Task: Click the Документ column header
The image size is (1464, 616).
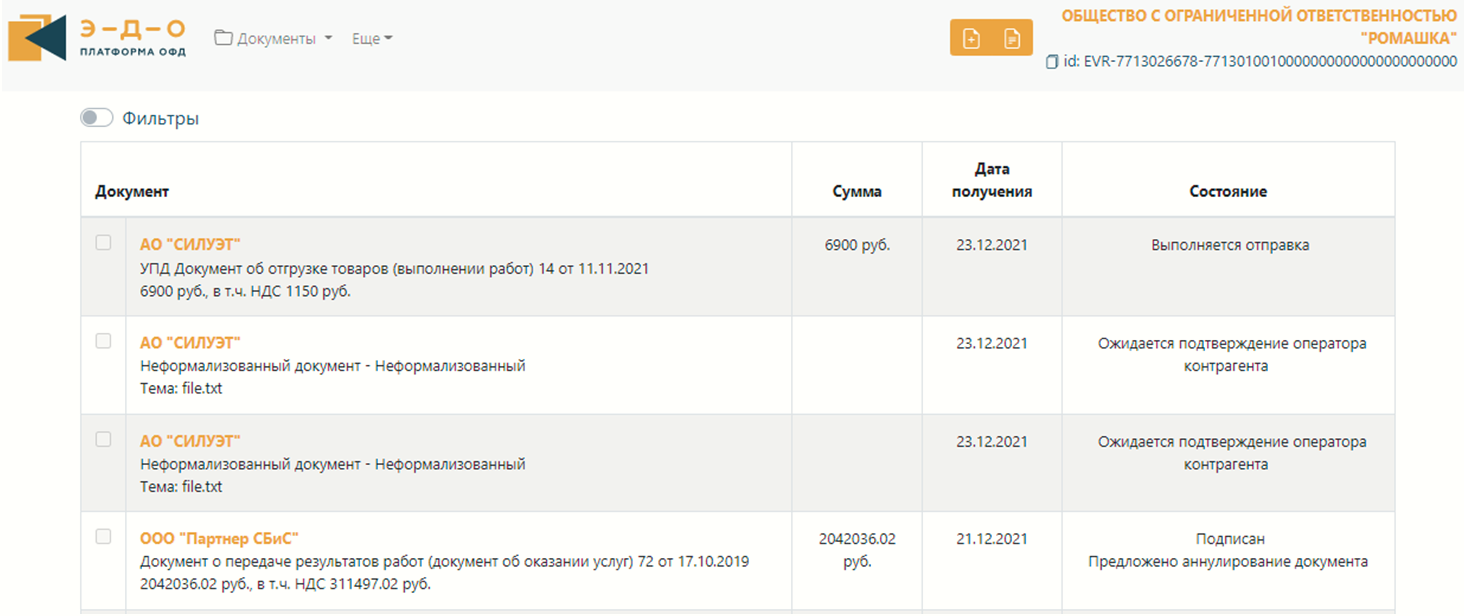Action: pyautogui.click(x=132, y=191)
